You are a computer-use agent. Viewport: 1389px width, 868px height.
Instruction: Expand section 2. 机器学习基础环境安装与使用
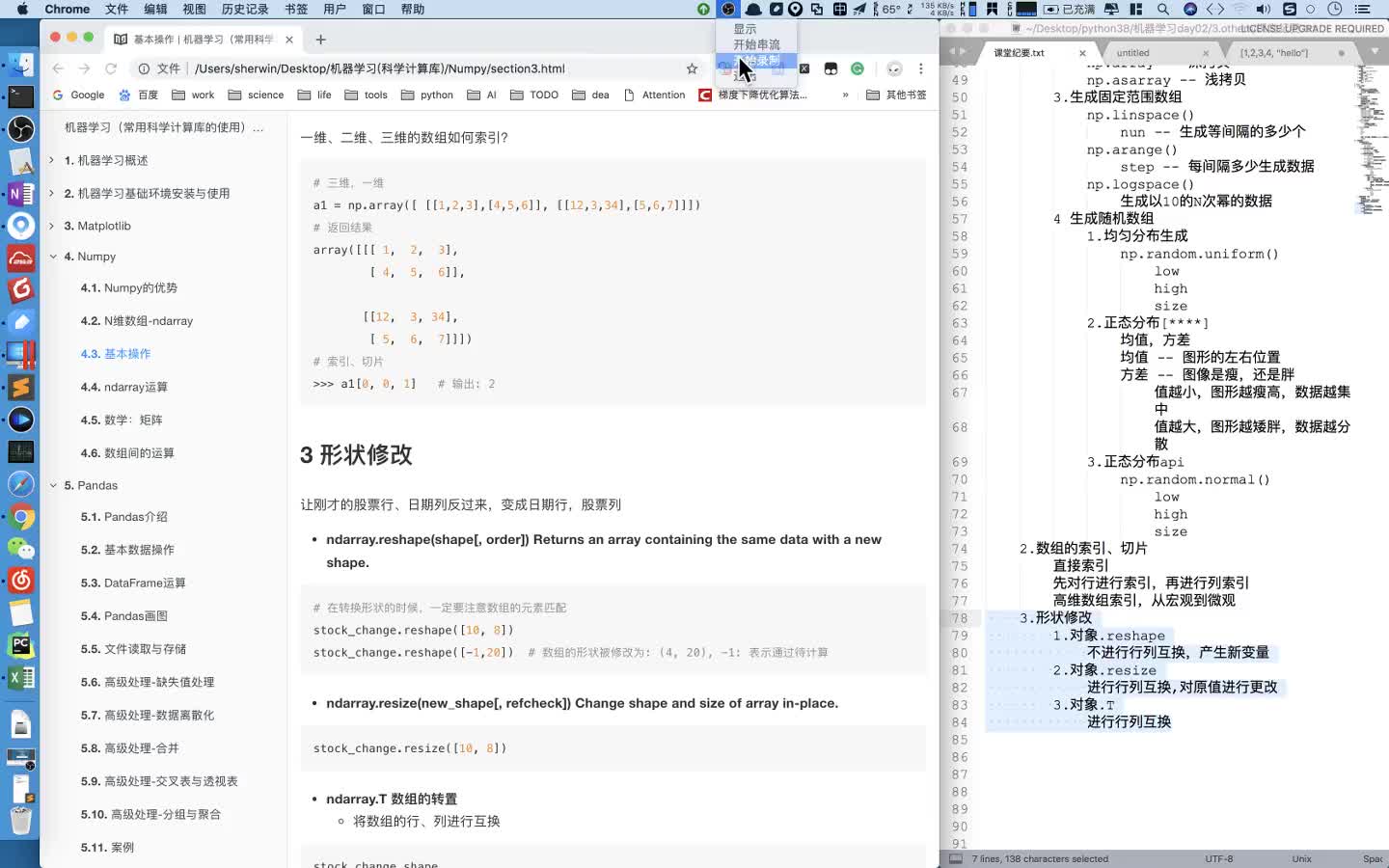click(x=52, y=193)
